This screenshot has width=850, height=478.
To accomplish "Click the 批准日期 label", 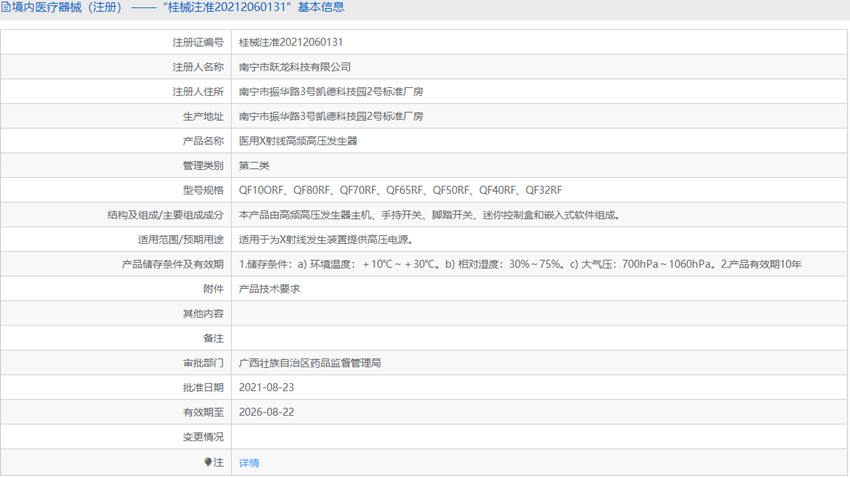I will tap(203, 387).
